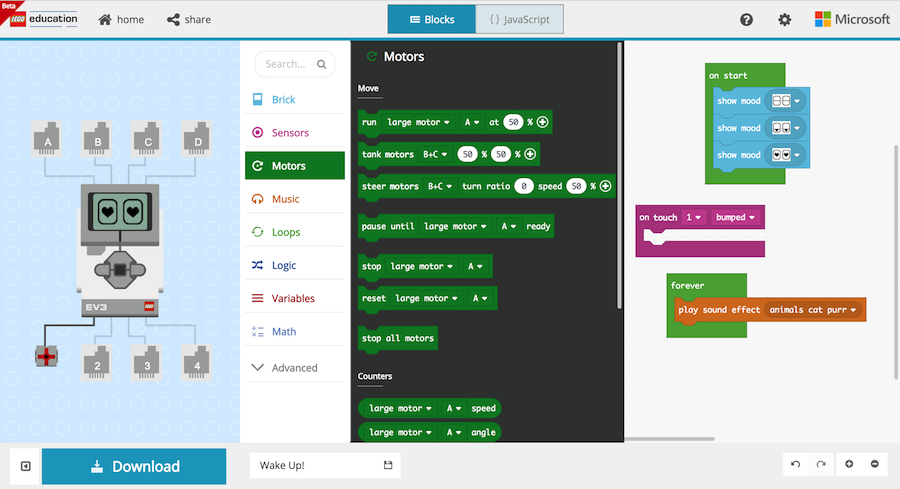This screenshot has width=900, height=489.
Task: Click the workspace horizontal scrollbar
Action: 670,439
